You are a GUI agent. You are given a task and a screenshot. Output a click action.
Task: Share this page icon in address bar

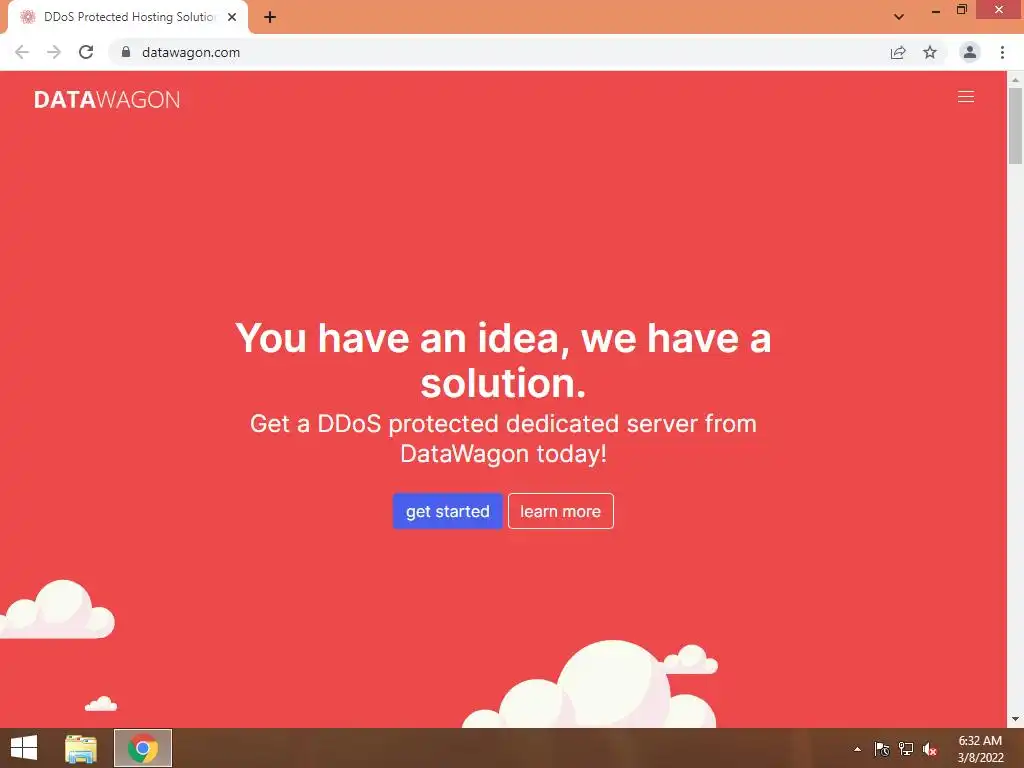[898, 52]
